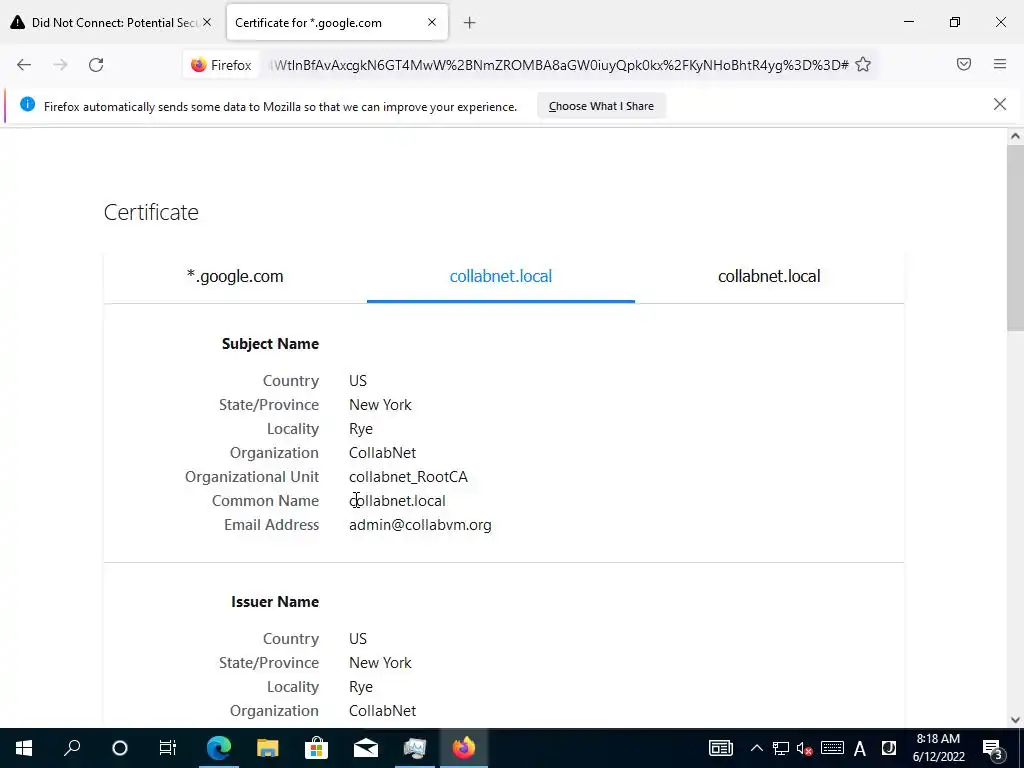Select the middle collabnet.local certificate tab
Screen dimensions: 1024x768
pos(501,276)
